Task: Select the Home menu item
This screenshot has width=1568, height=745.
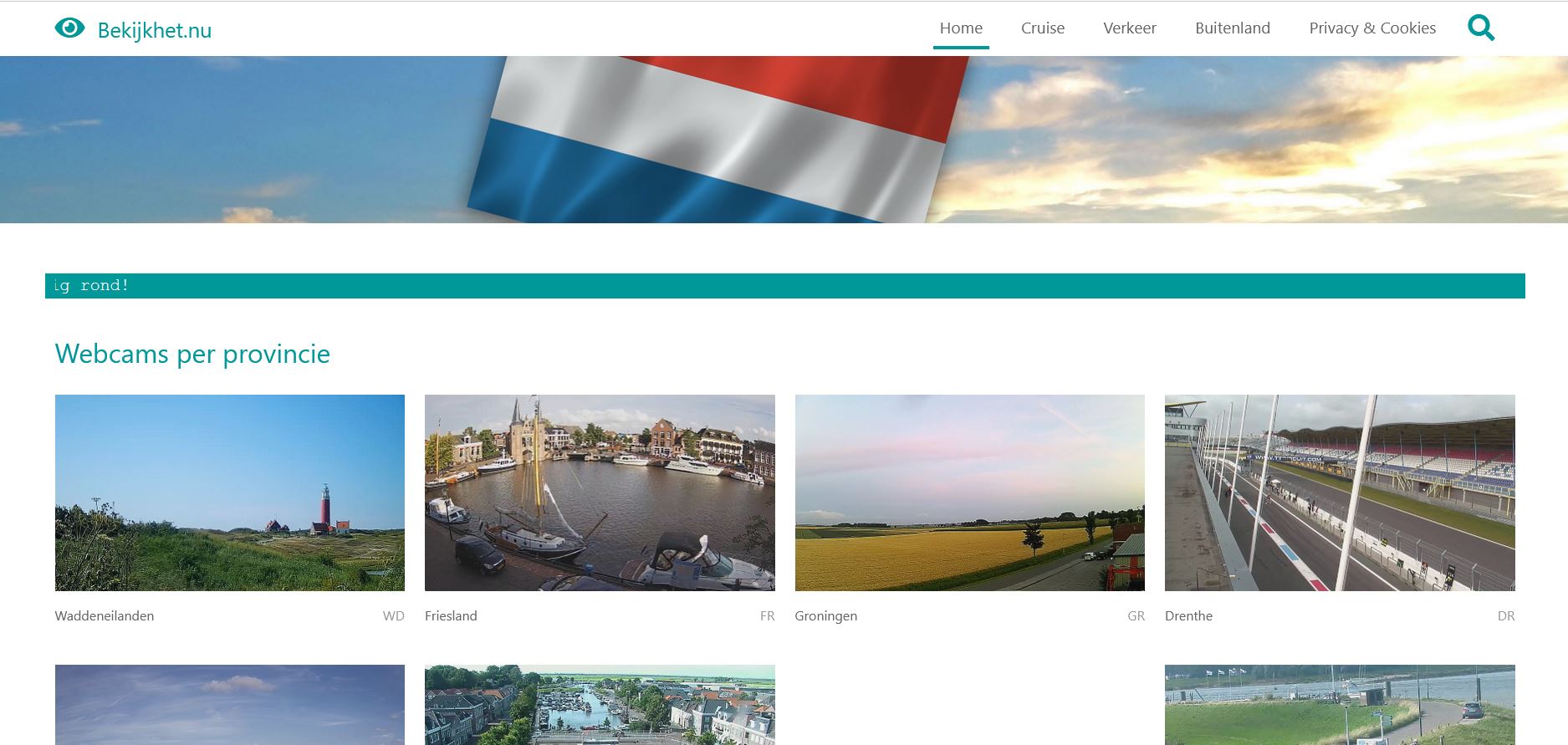Action: click(x=961, y=28)
